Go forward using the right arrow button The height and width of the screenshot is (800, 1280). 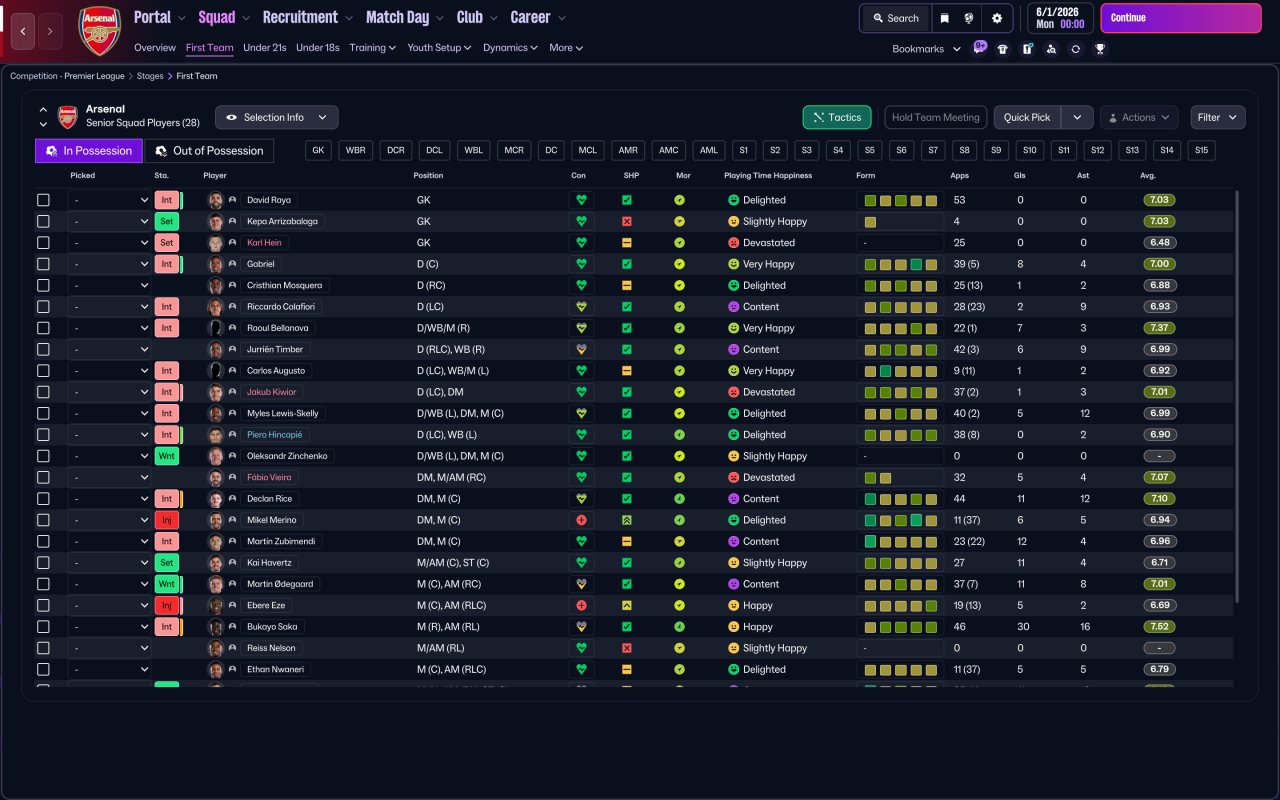[50, 31]
